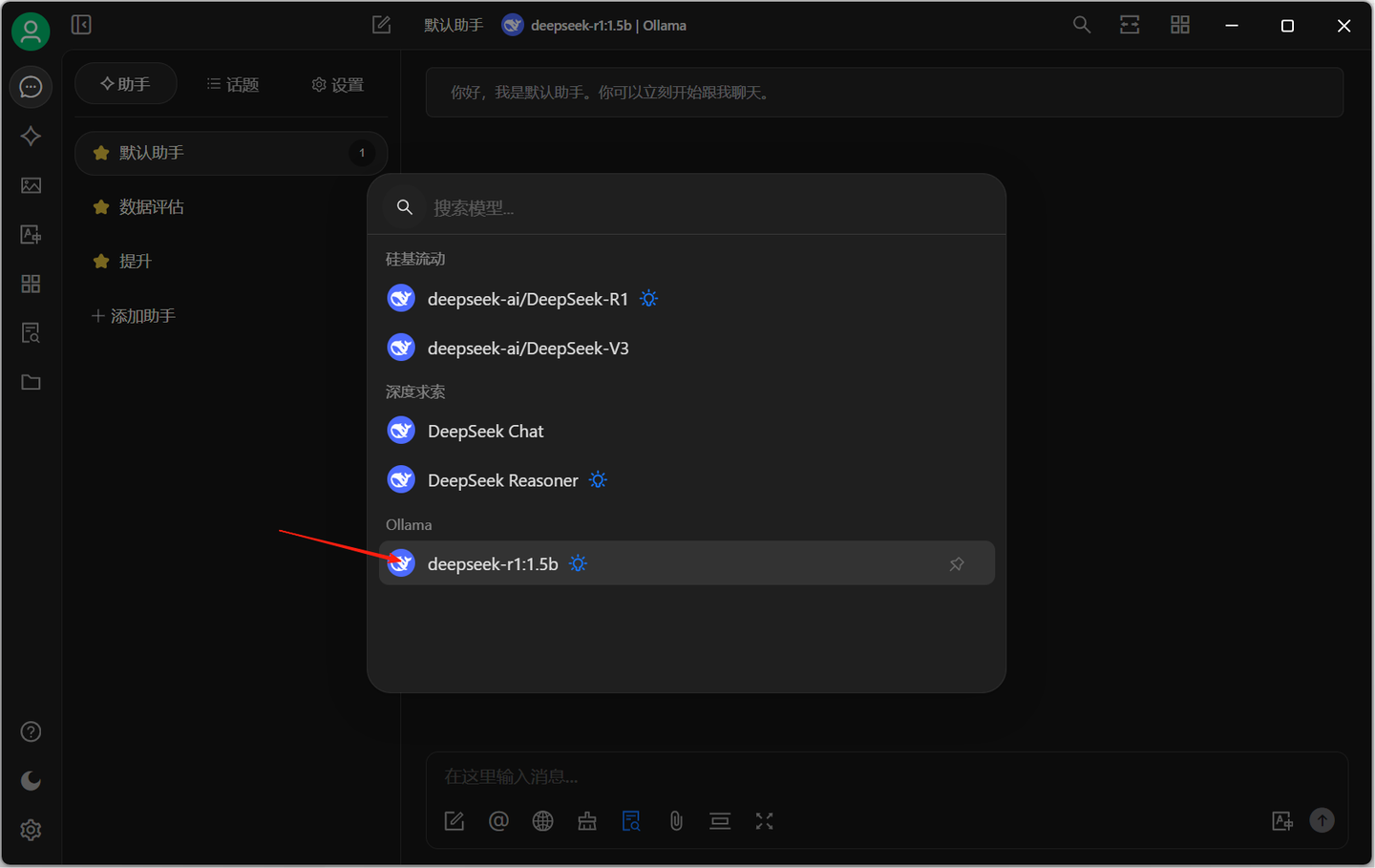Toggle narrow mode icon in title bar
Image resolution: width=1375 pixels, height=868 pixels.
coord(1130,25)
